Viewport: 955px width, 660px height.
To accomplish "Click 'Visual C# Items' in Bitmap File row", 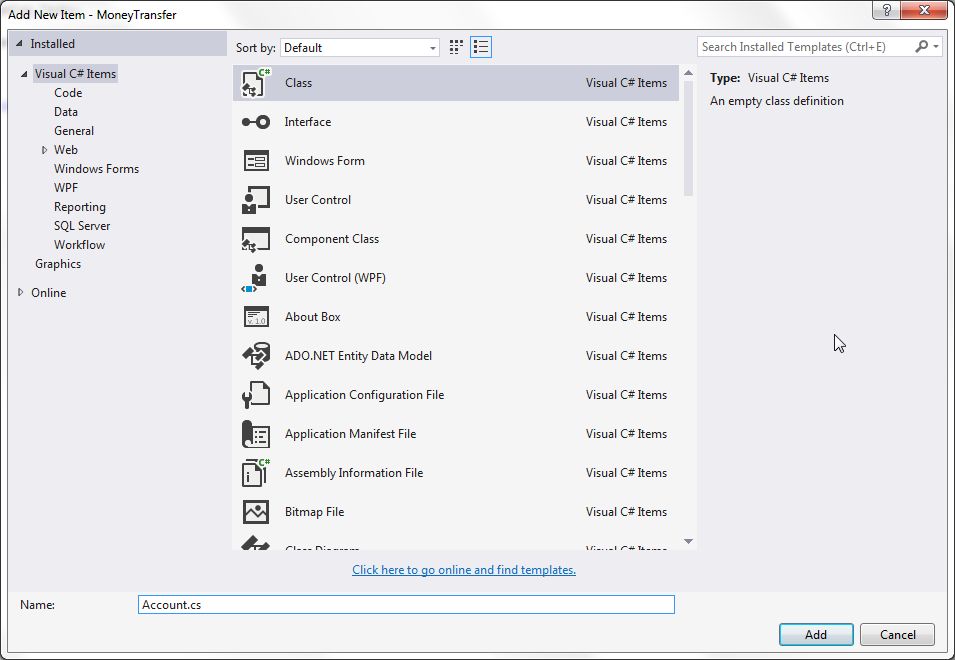I will (626, 511).
